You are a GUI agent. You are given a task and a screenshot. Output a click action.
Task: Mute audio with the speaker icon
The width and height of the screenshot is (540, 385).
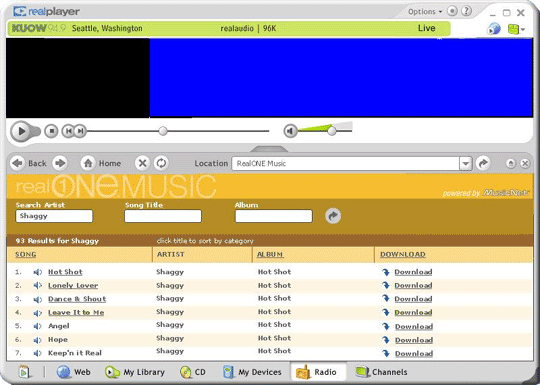[290, 131]
